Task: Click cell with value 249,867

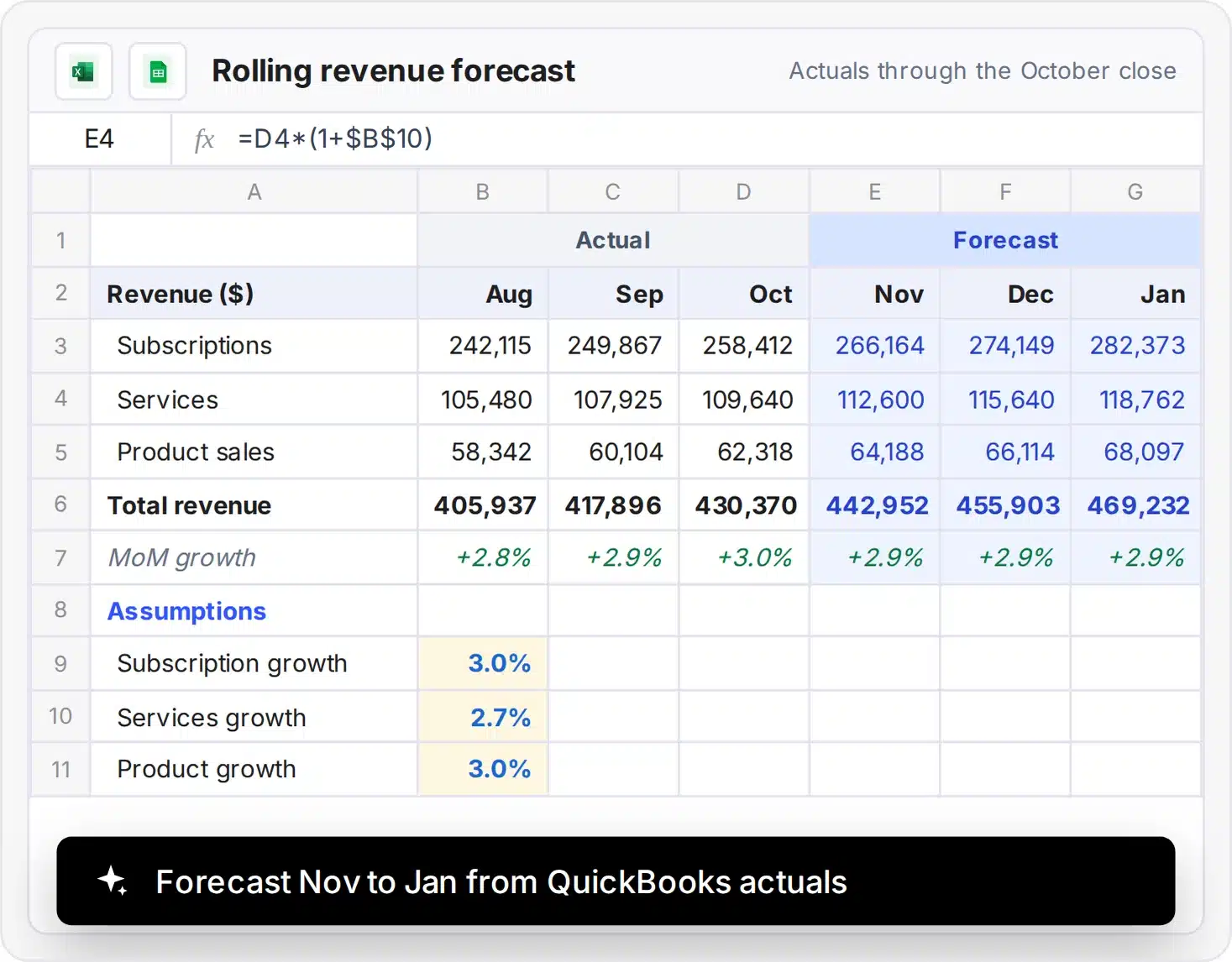Action: (613, 346)
